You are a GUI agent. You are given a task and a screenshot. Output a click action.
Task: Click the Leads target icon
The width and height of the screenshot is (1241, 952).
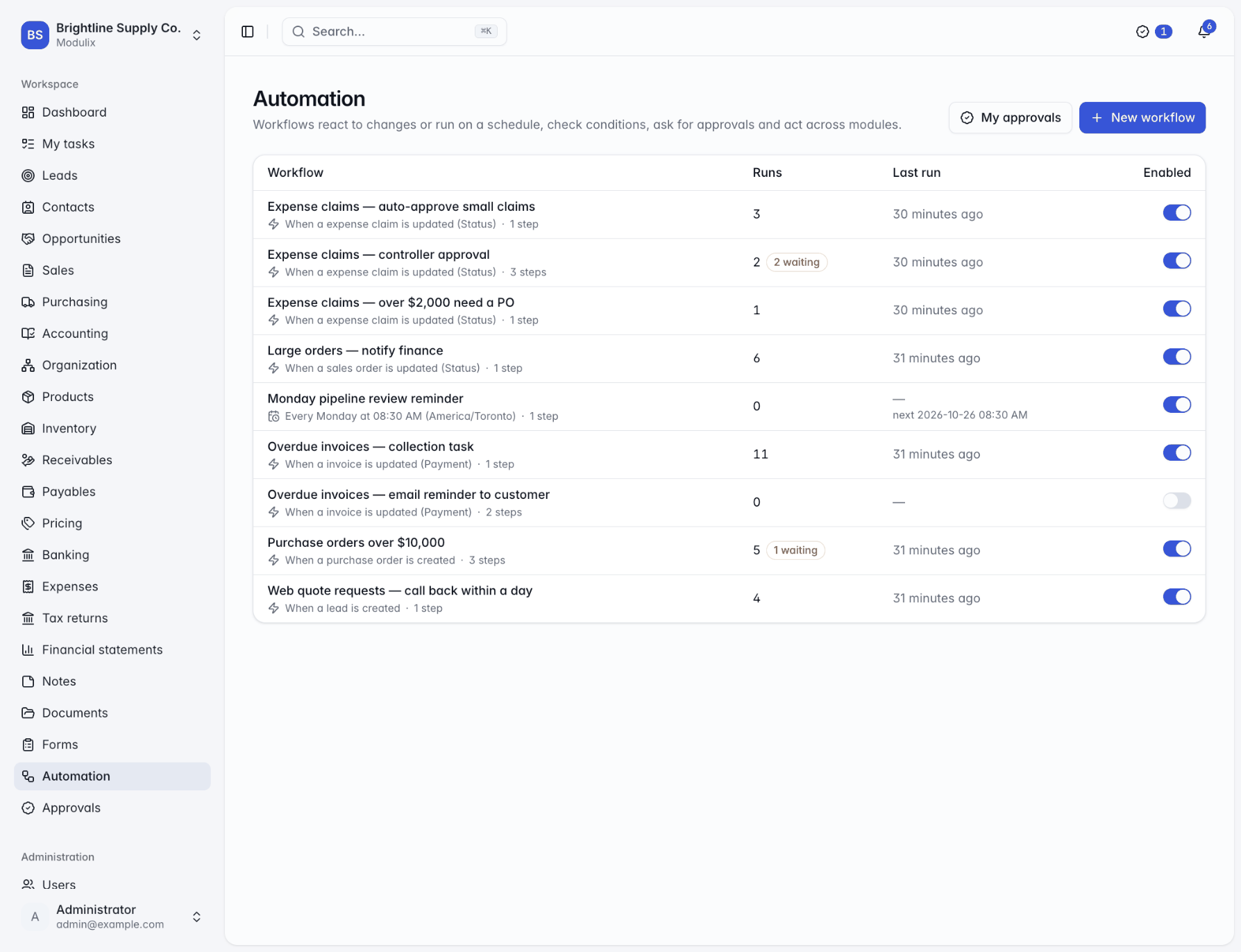coord(28,176)
